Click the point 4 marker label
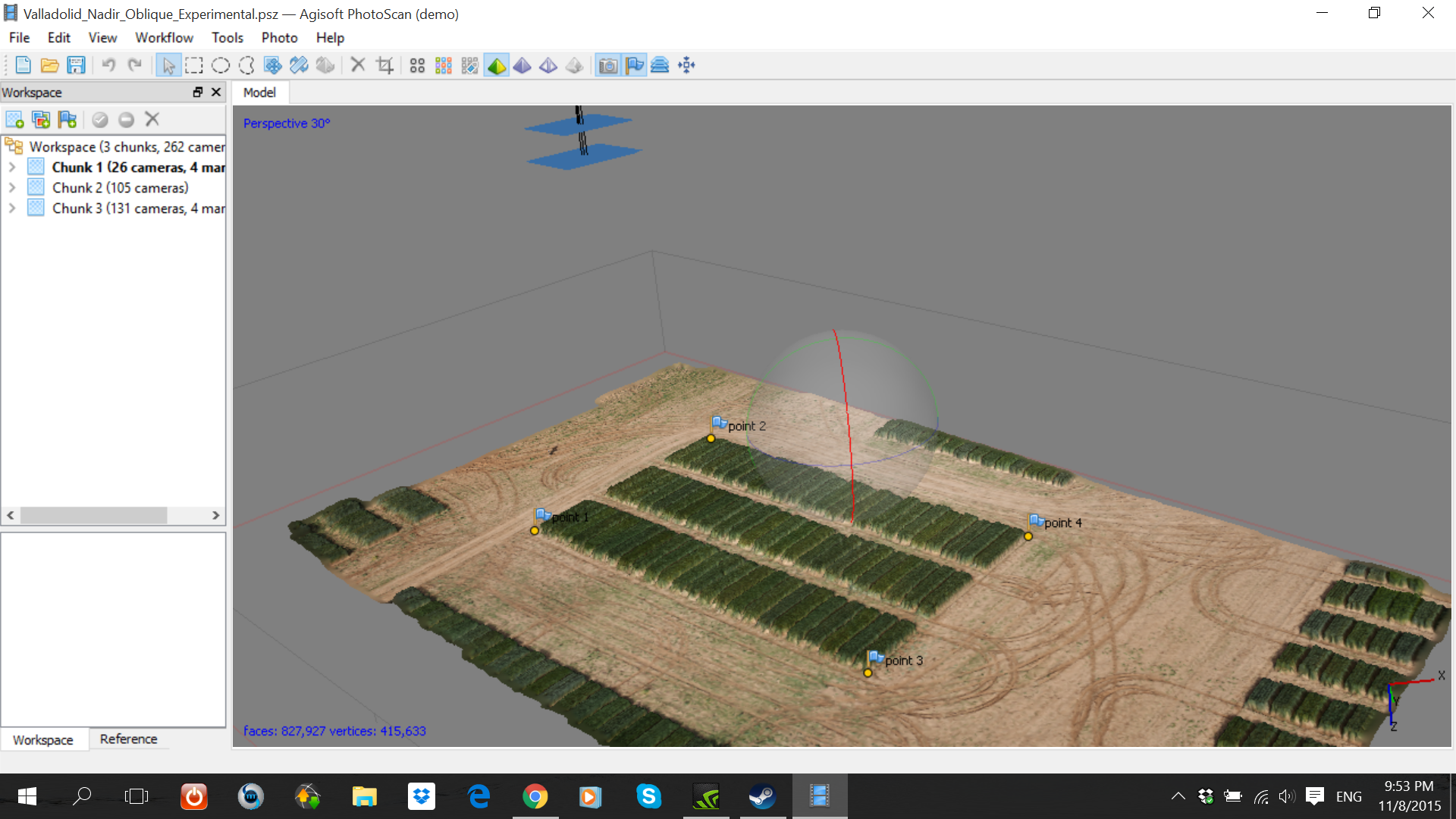Image resolution: width=1456 pixels, height=819 pixels. [x=1062, y=522]
